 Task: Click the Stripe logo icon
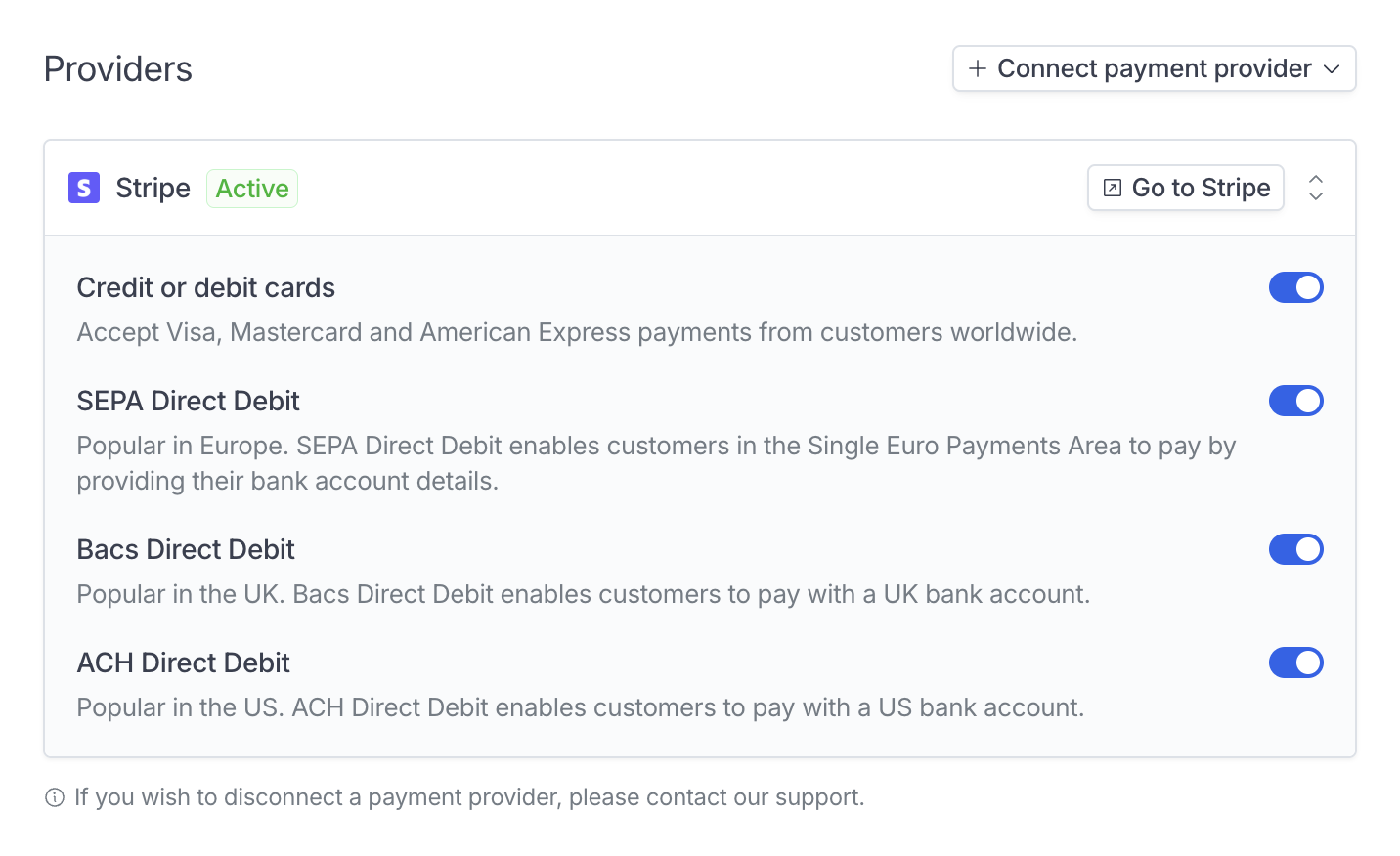click(84, 188)
